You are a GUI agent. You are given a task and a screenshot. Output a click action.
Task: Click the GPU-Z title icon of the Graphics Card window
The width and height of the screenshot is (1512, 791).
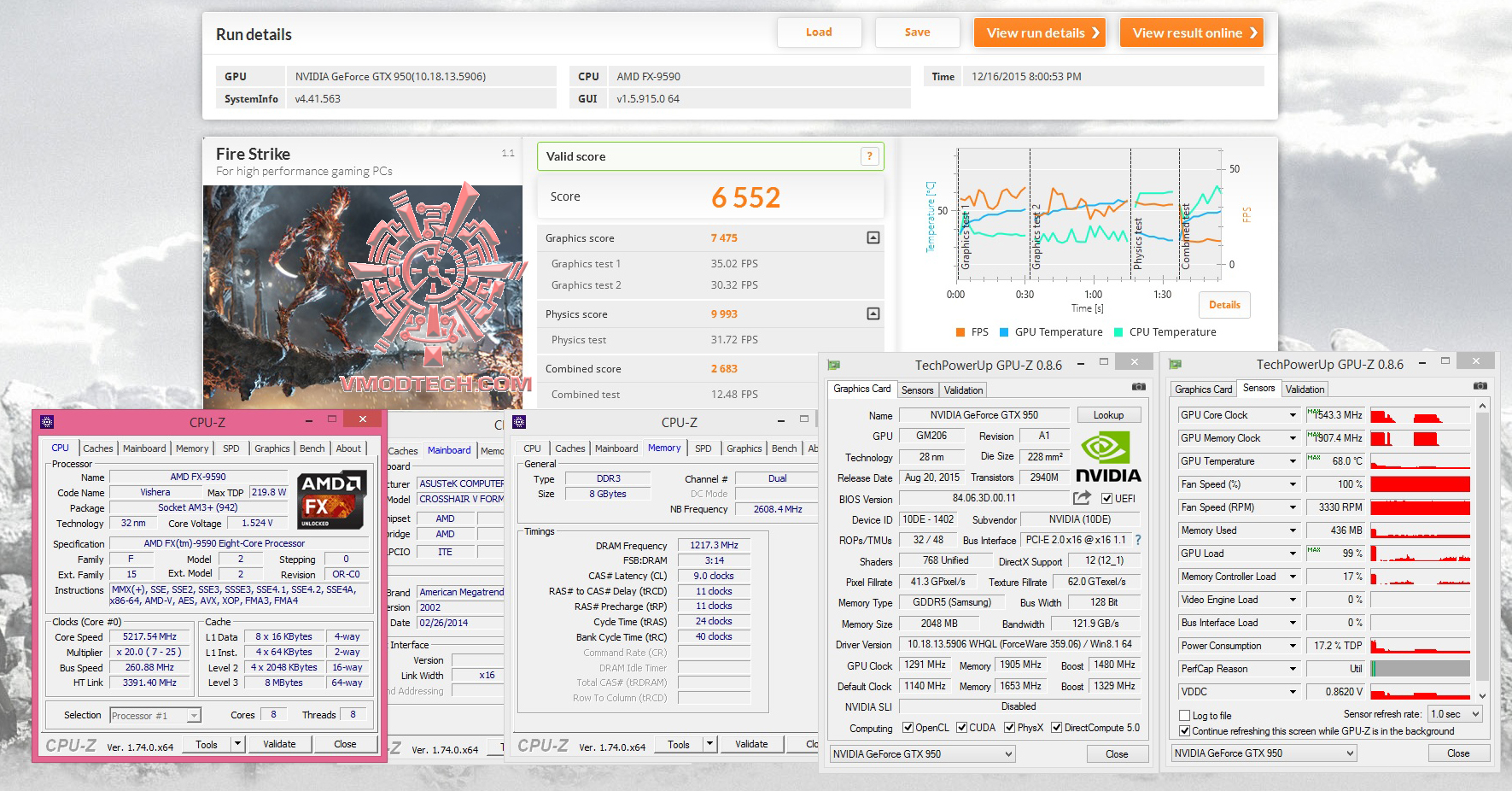pos(834,365)
